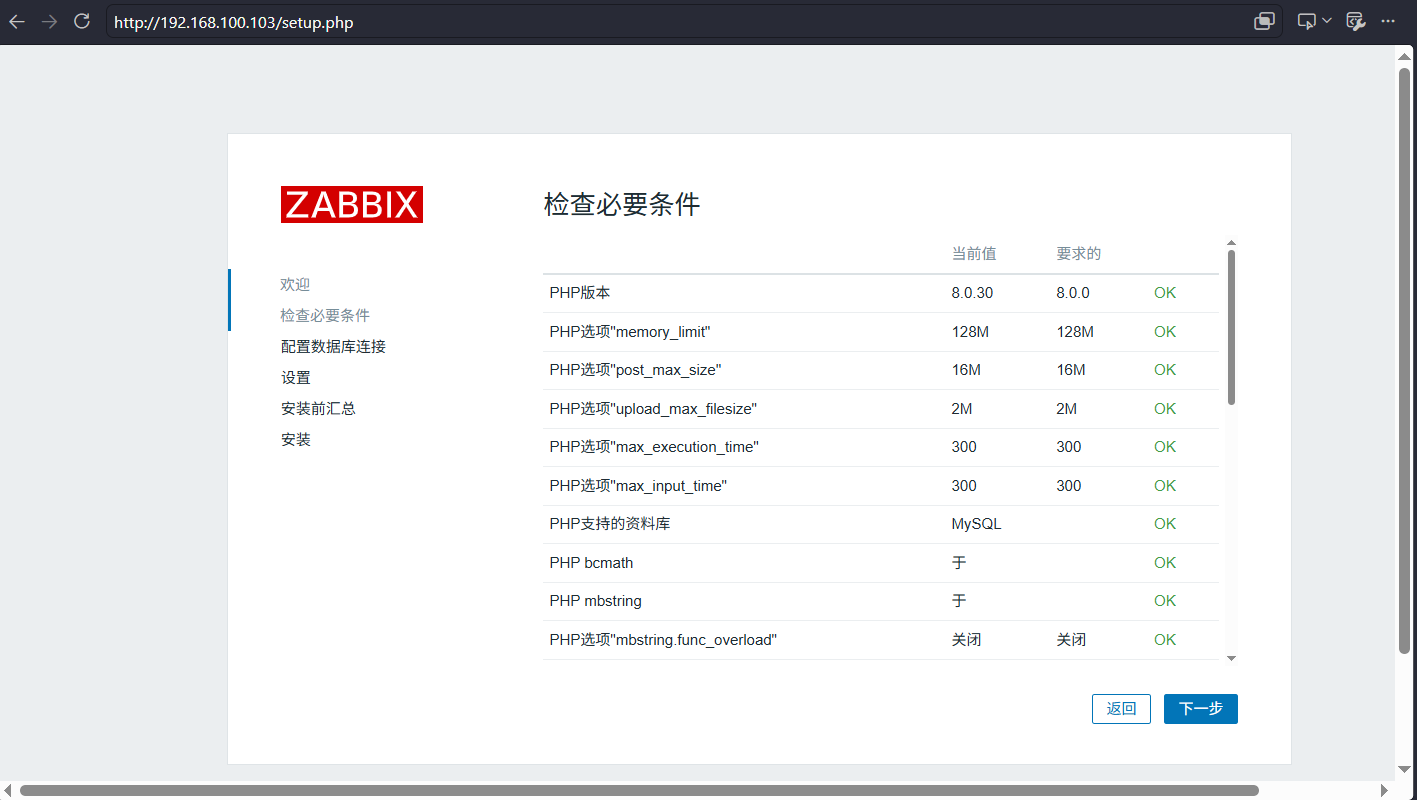
Task: Click the page horizontal scrollbar thumb
Action: [639, 791]
